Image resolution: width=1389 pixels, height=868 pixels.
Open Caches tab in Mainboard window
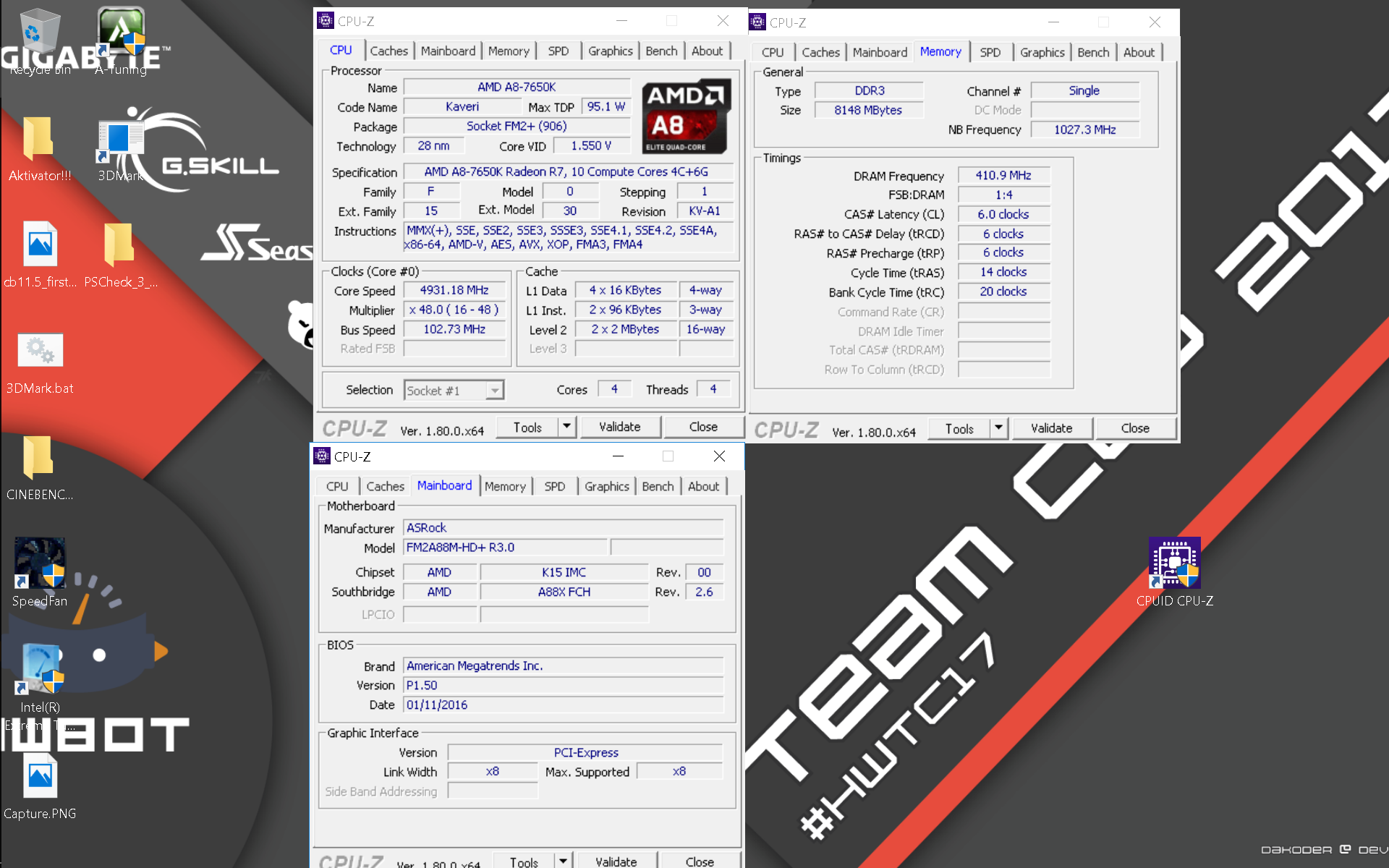[x=386, y=486]
